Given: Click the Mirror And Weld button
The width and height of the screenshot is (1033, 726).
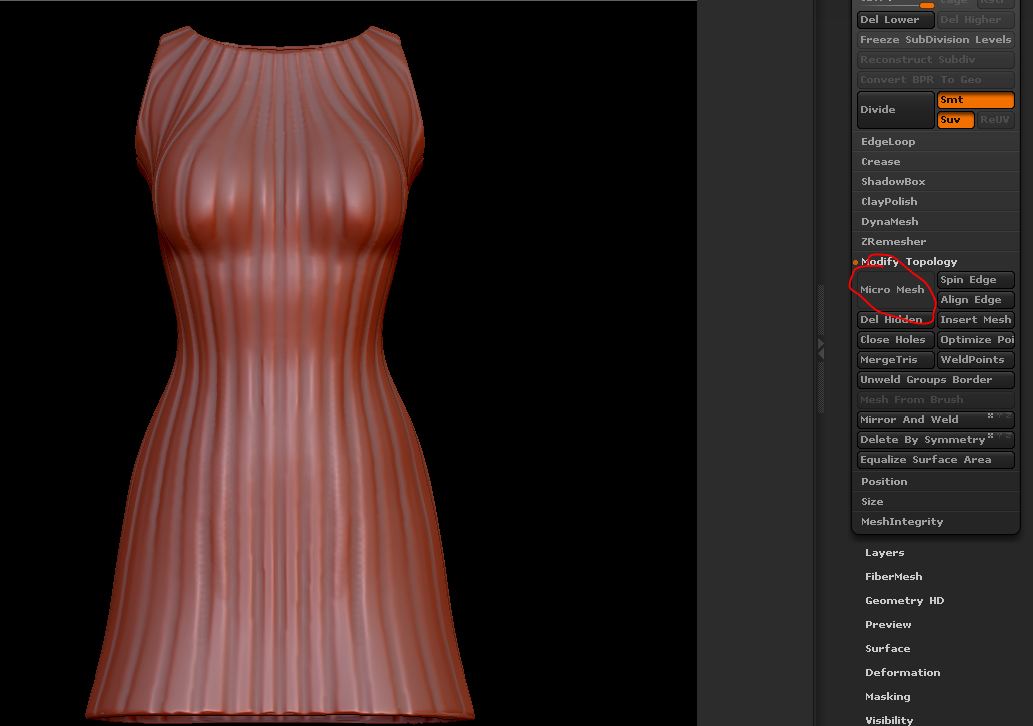Looking at the screenshot, I should point(935,420).
